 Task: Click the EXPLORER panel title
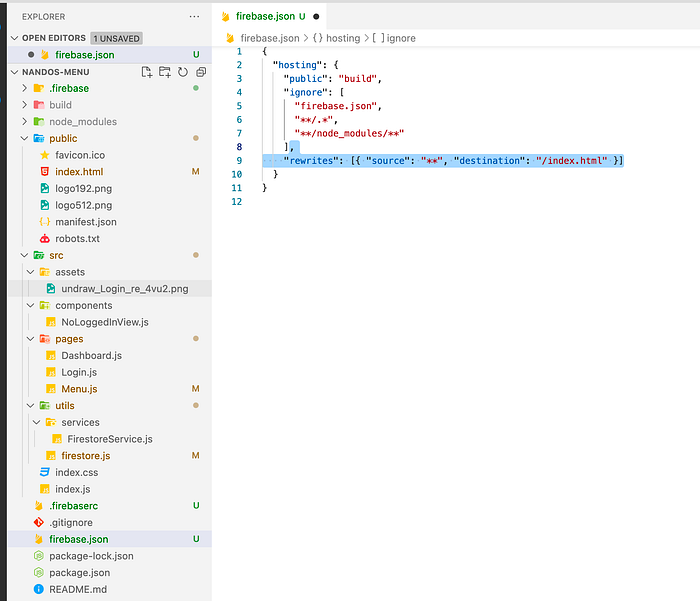(44, 17)
